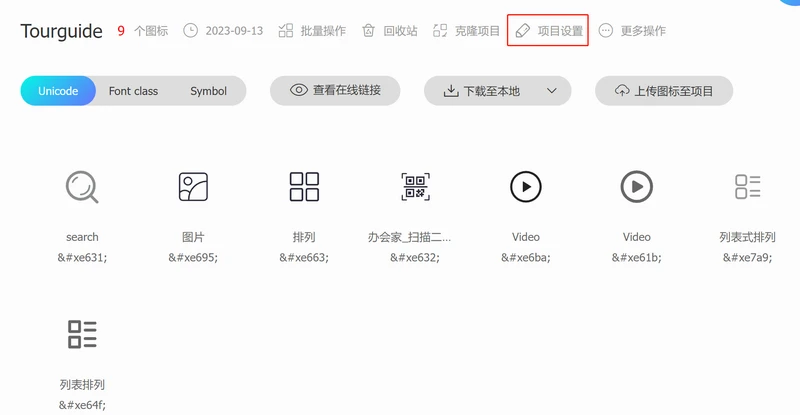This screenshot has height=415, width=800.
Task: Click the search magnifier icon
Action: point(82,187)
